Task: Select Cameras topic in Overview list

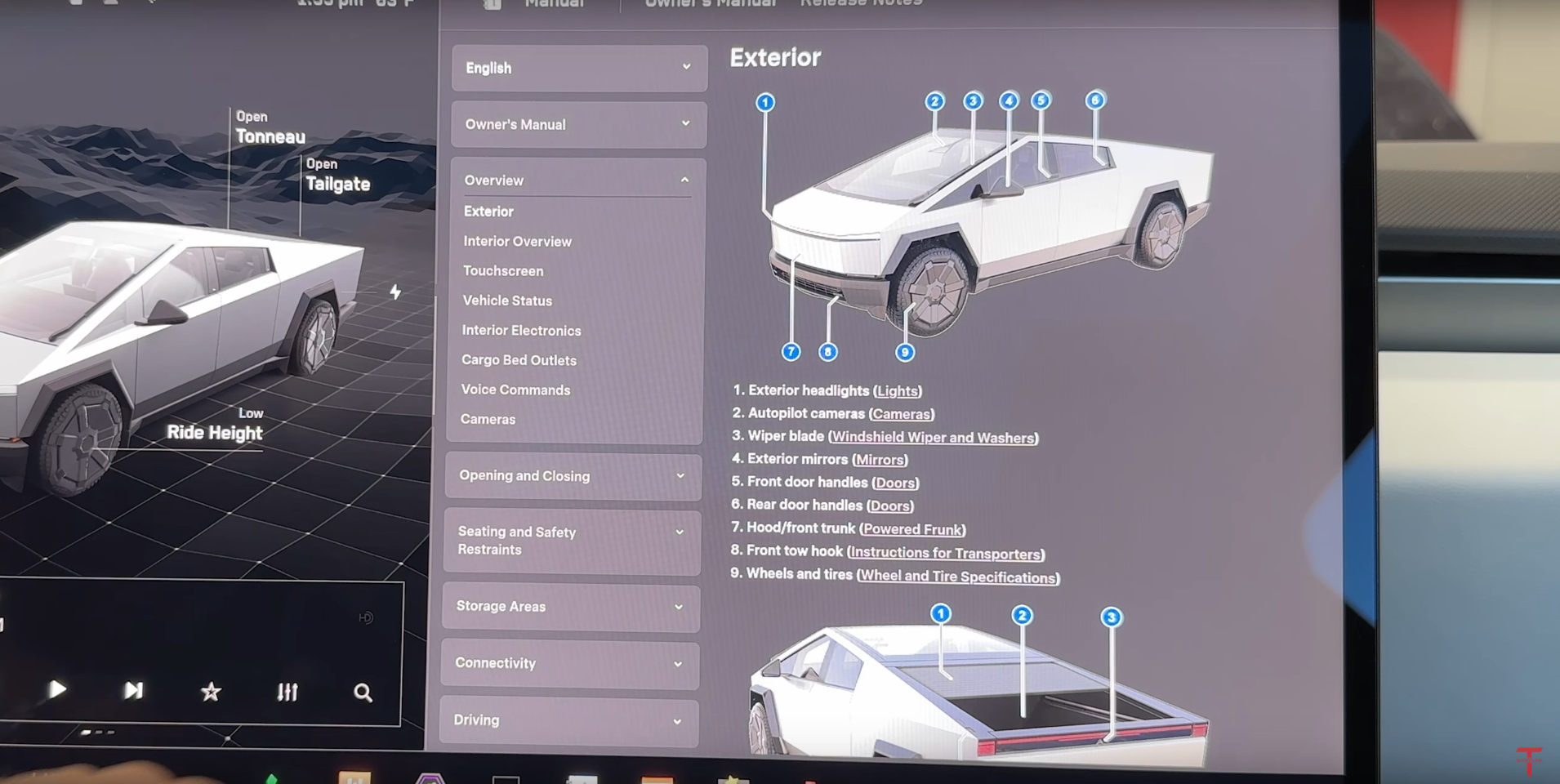Action: coord(488,420)
